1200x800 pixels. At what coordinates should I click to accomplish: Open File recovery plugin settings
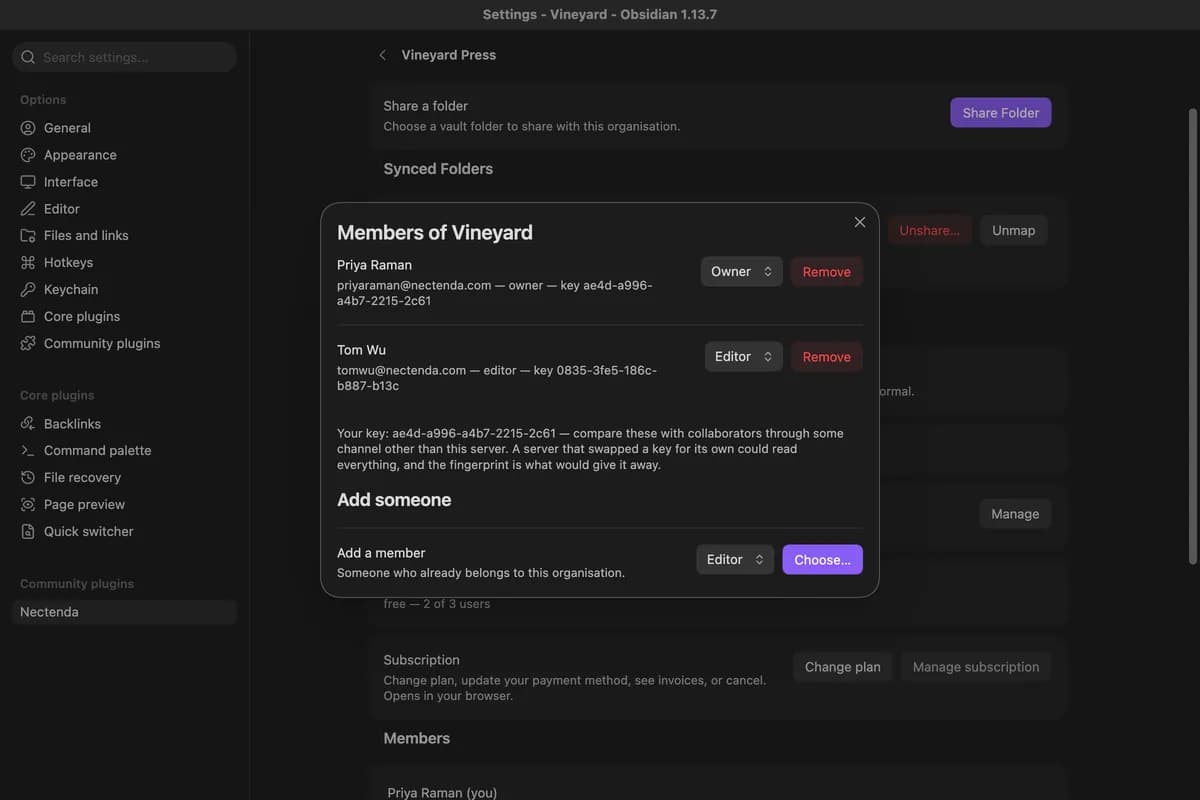tap(124, 478)
